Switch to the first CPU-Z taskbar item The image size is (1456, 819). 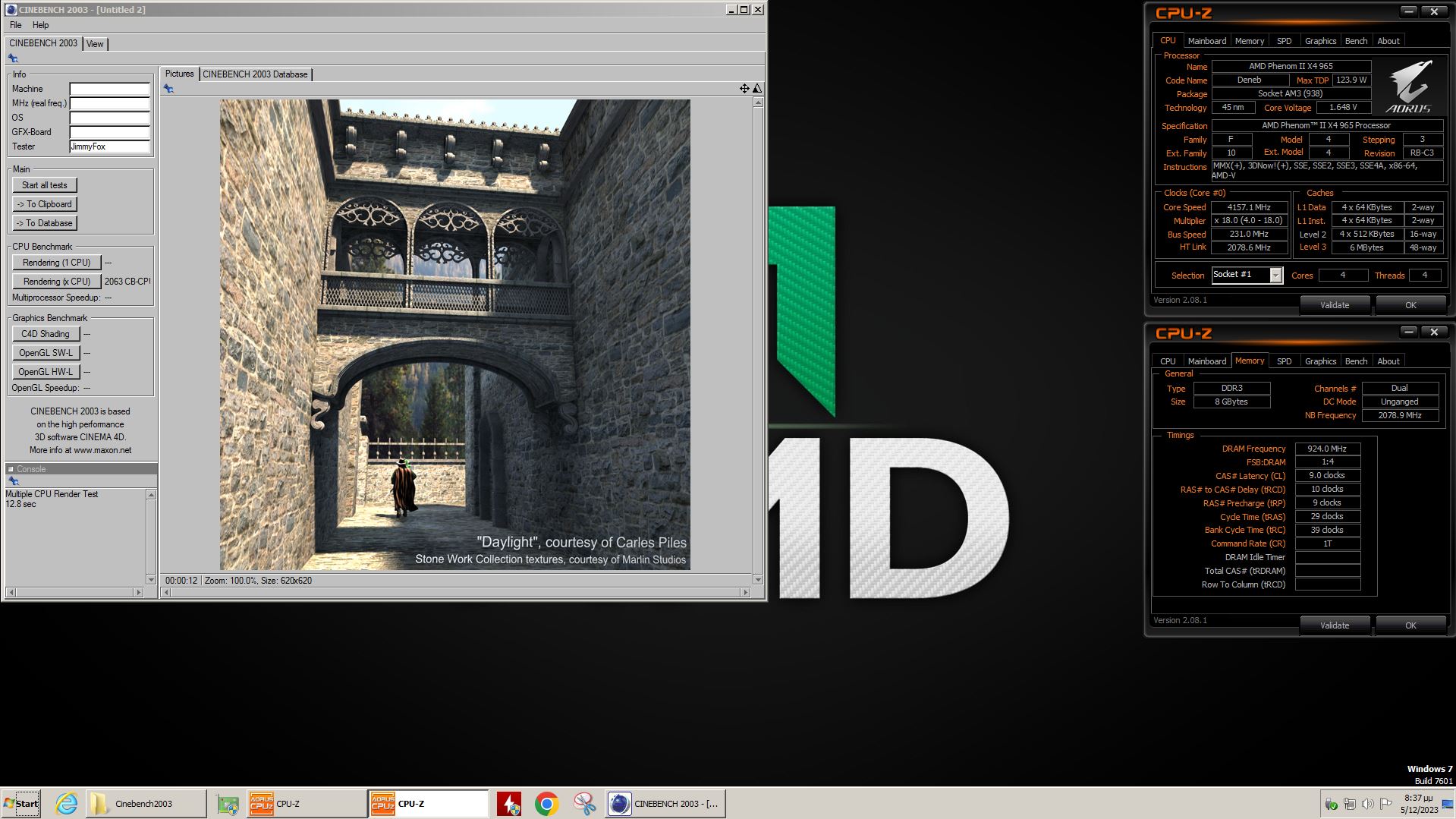coord(307,804)
